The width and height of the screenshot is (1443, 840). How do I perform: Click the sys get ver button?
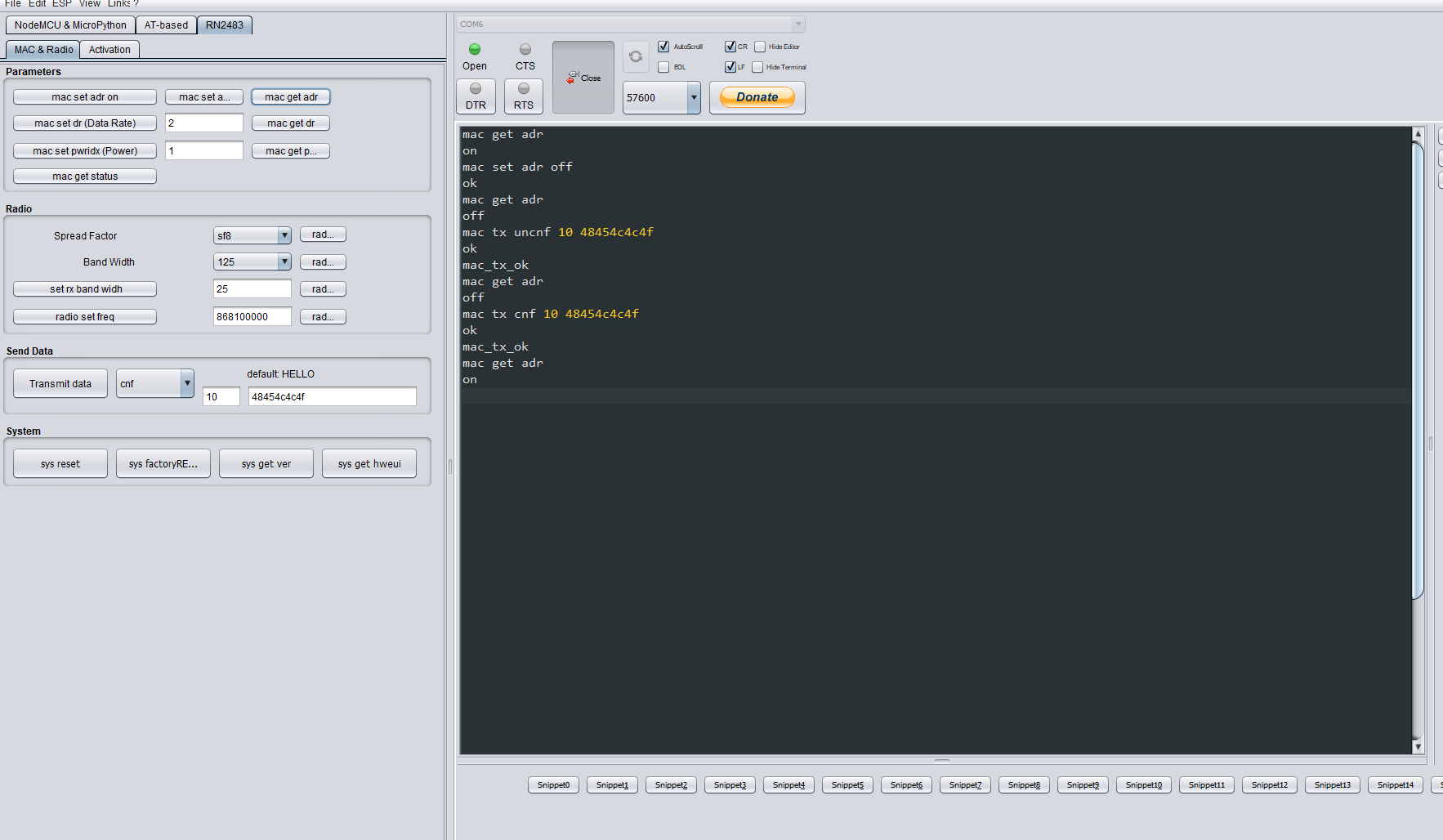pyautogui.click(x=266, y=463)
